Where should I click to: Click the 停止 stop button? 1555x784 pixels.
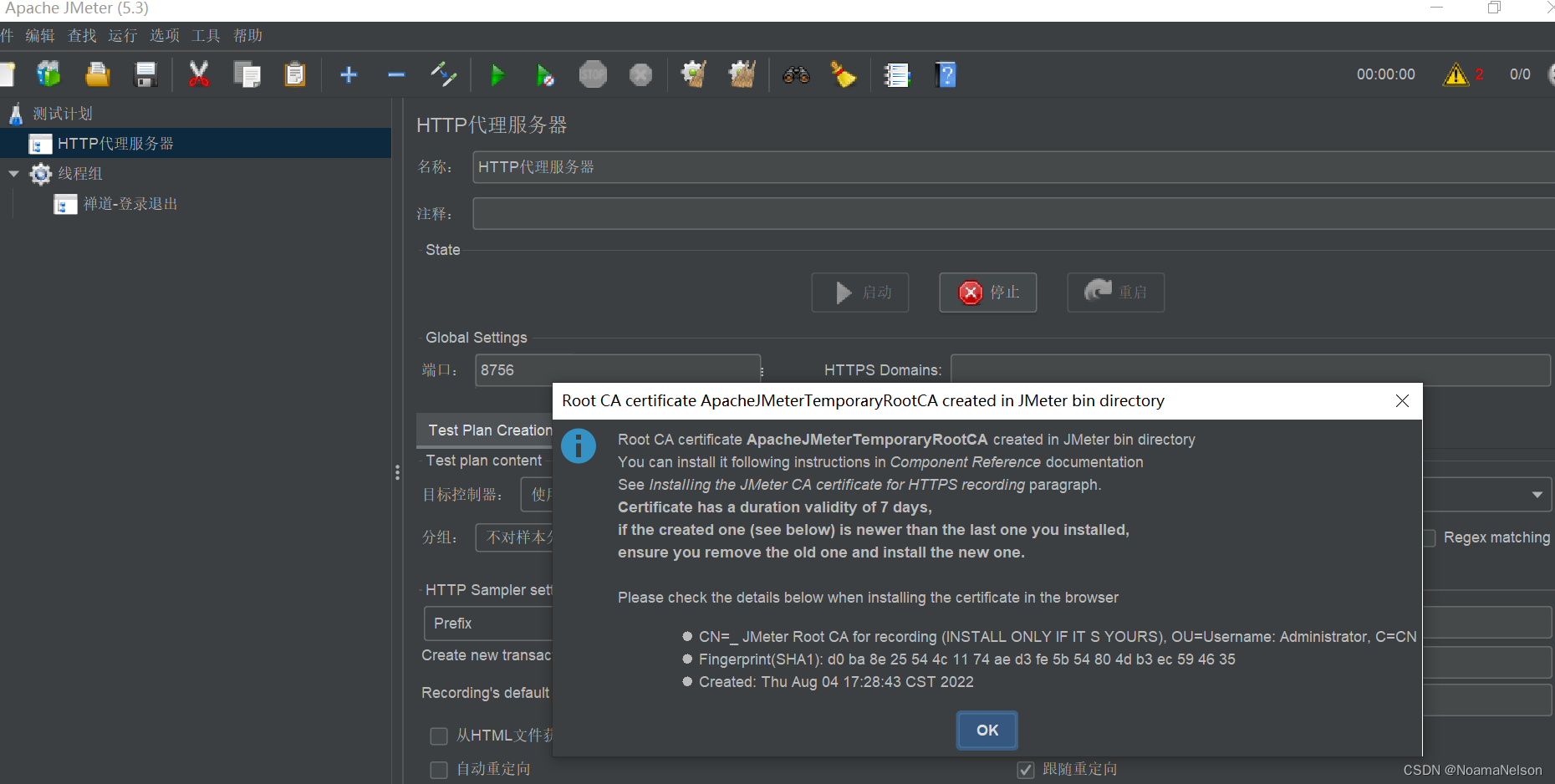pyautogui.click(x=988, y=293)
